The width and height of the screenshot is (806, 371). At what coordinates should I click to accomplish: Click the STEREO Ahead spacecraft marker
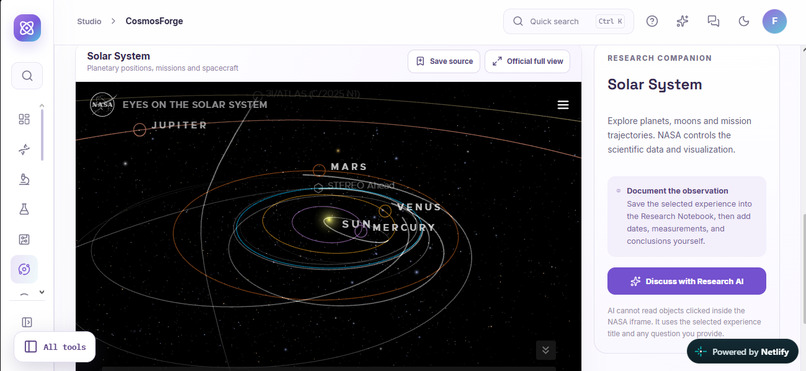coord(318,188)
